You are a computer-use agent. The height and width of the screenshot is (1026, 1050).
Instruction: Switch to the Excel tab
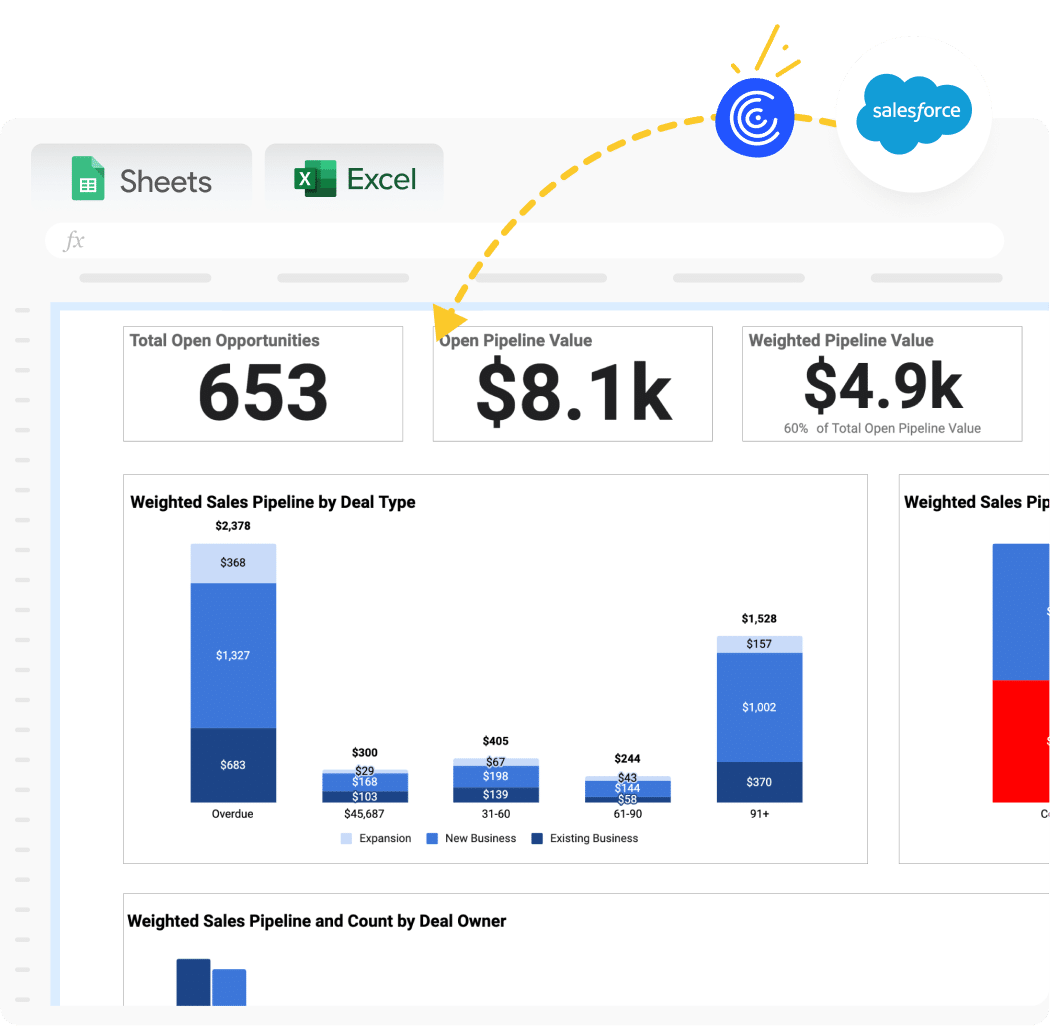[354, 179]
